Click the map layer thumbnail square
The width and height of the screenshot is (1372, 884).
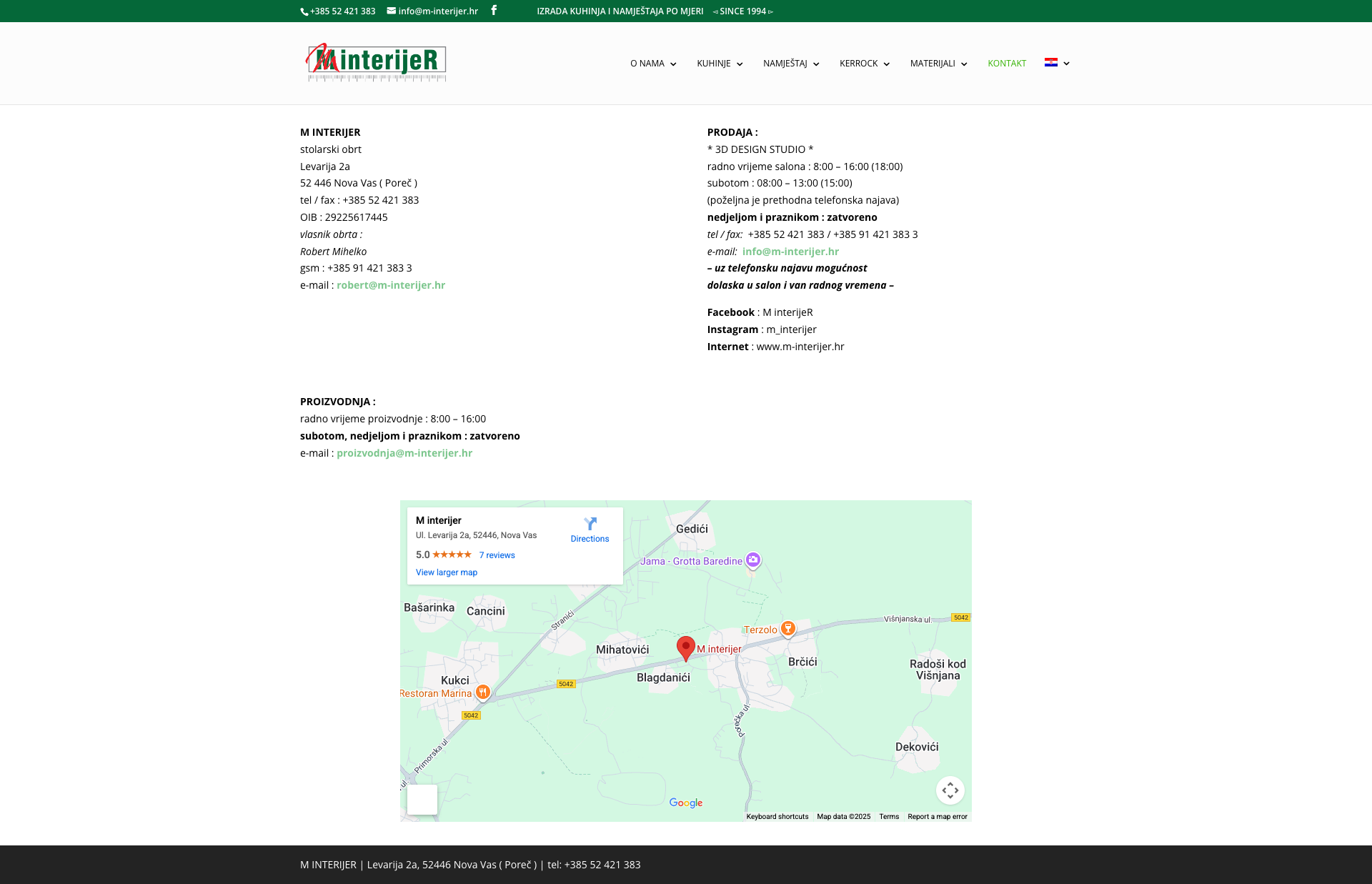click(422, 800)
